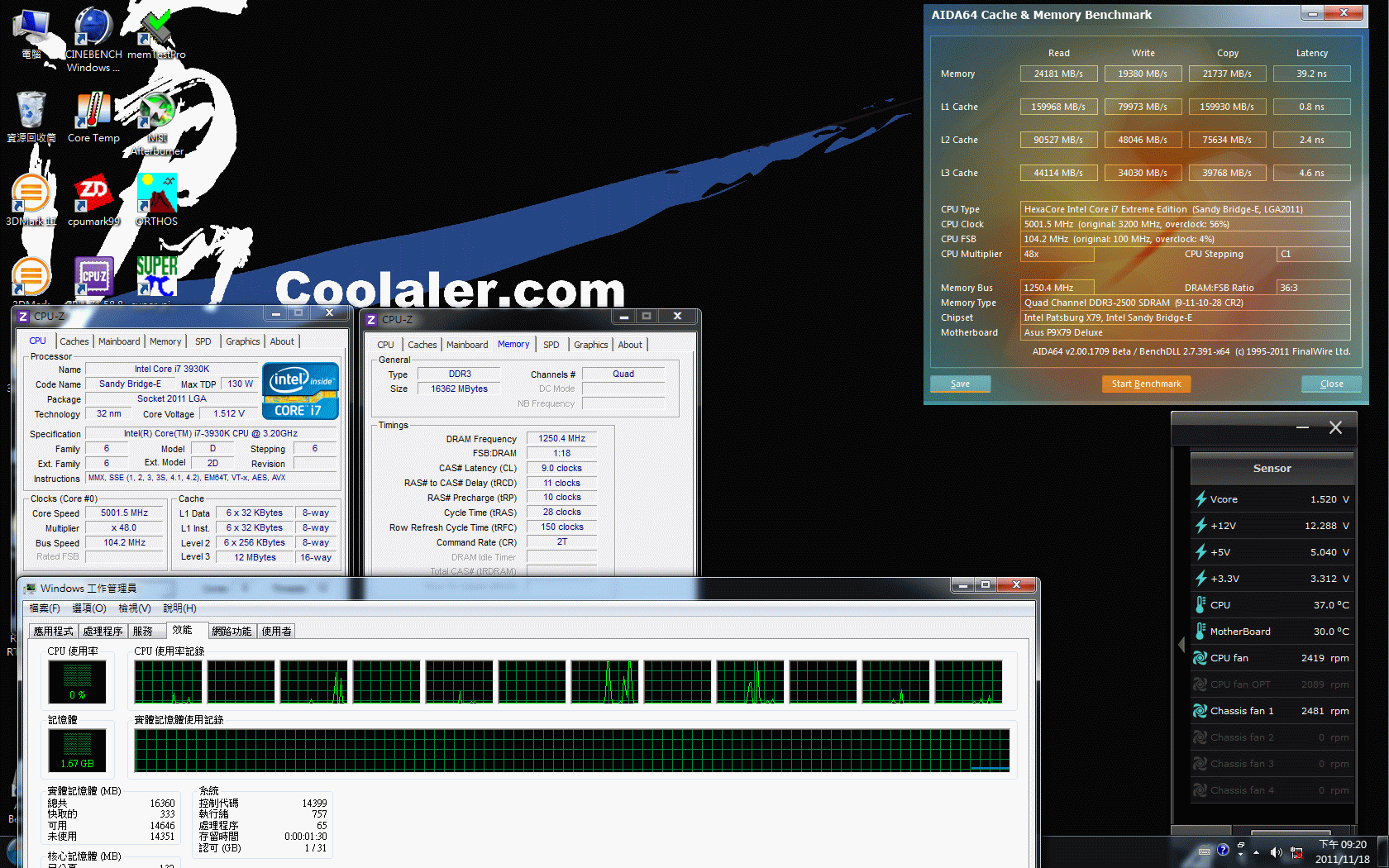This screenshot has width=1389, height=868.
Task: Open the purple CPU-Z desktop shortcut
Action: click(x=93, y=278)
